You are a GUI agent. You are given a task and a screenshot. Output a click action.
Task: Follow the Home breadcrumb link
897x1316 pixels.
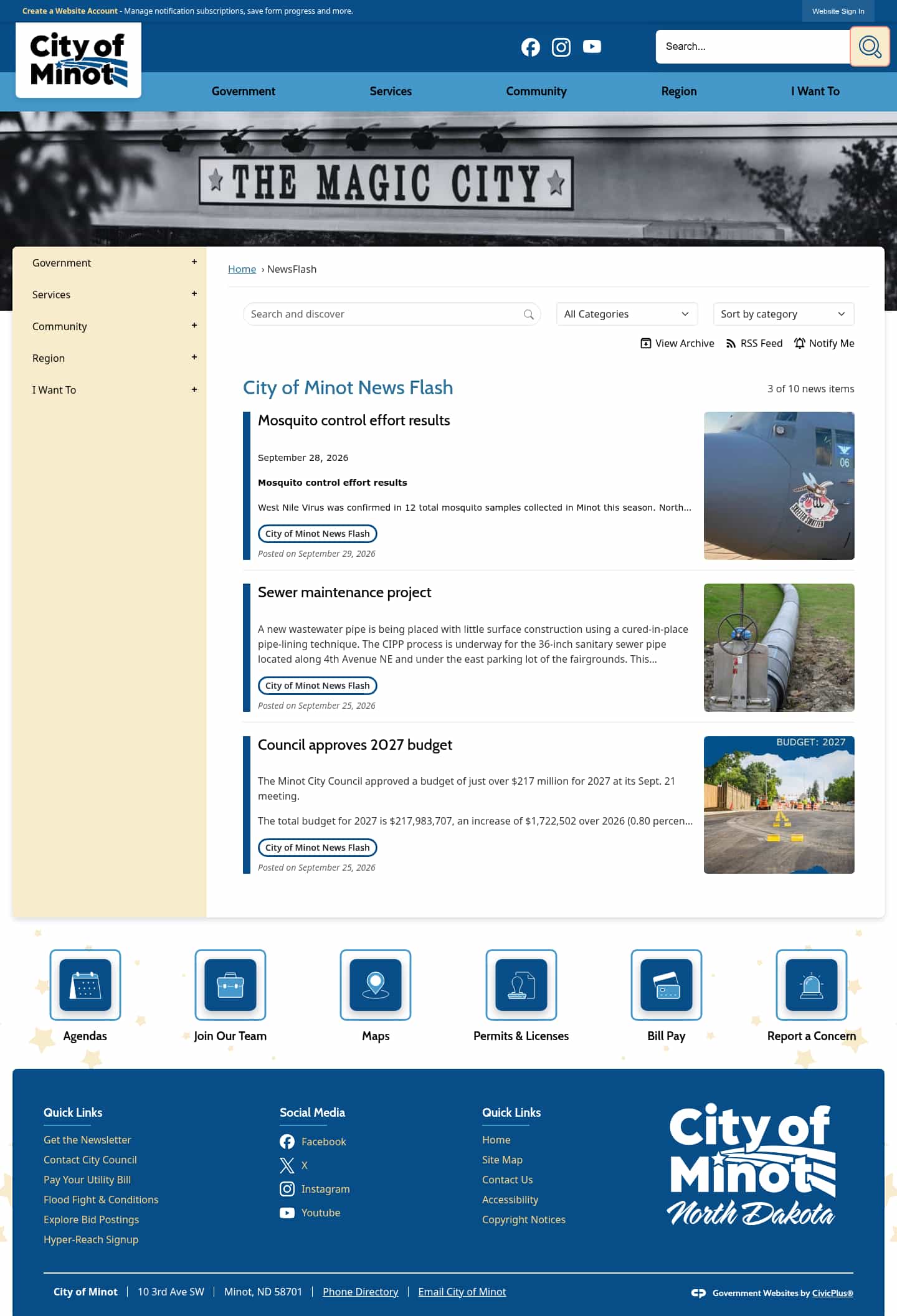(x=242, y=269)
